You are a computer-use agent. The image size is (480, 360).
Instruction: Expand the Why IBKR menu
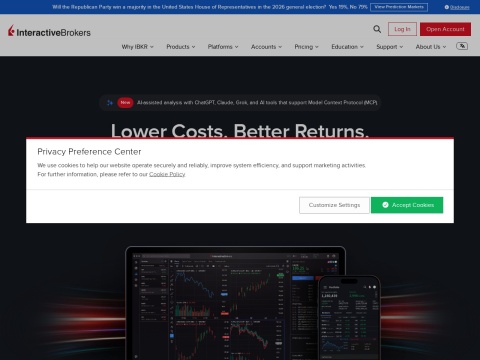click(x=137, y=47)
